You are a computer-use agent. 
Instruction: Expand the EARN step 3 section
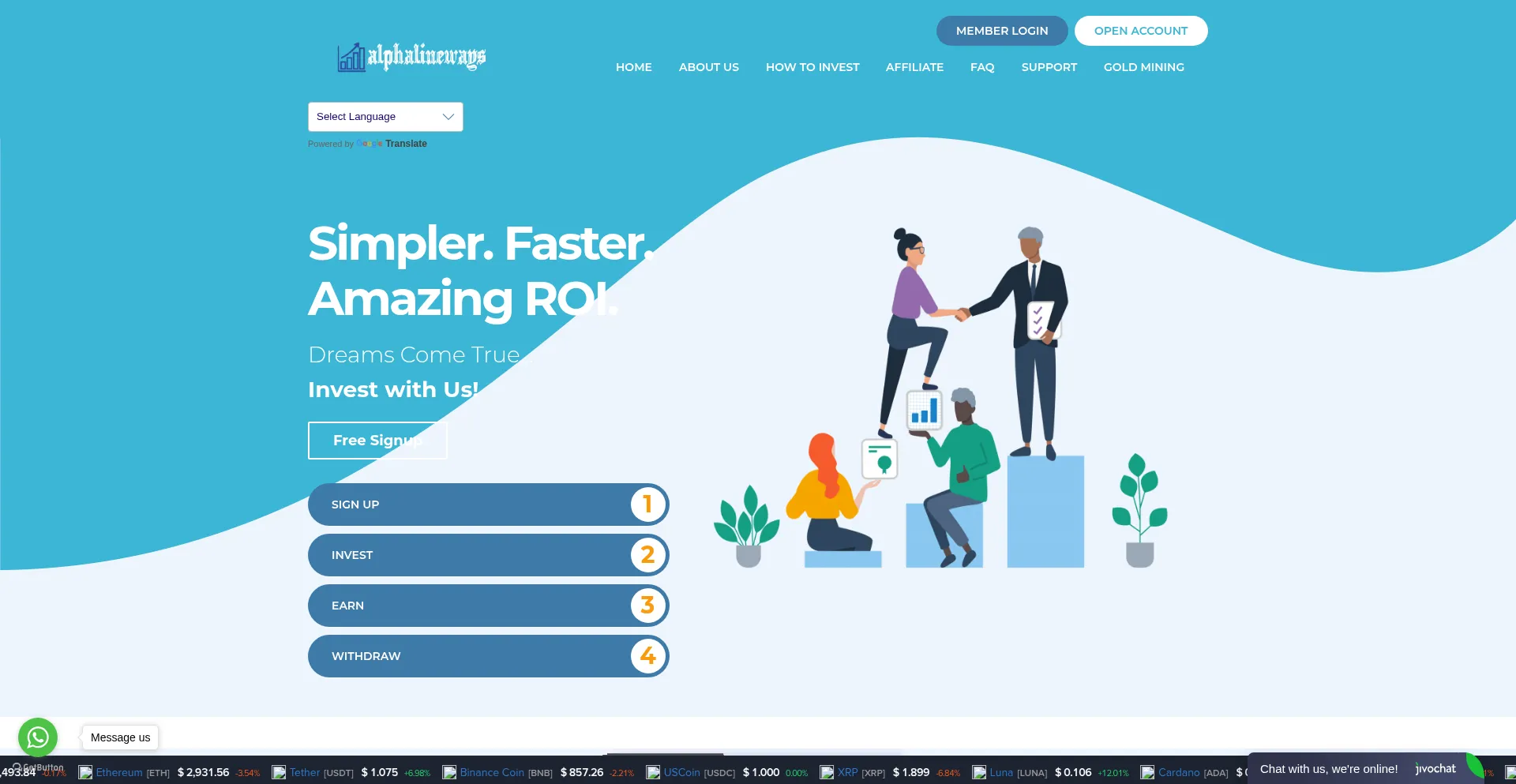488,606
